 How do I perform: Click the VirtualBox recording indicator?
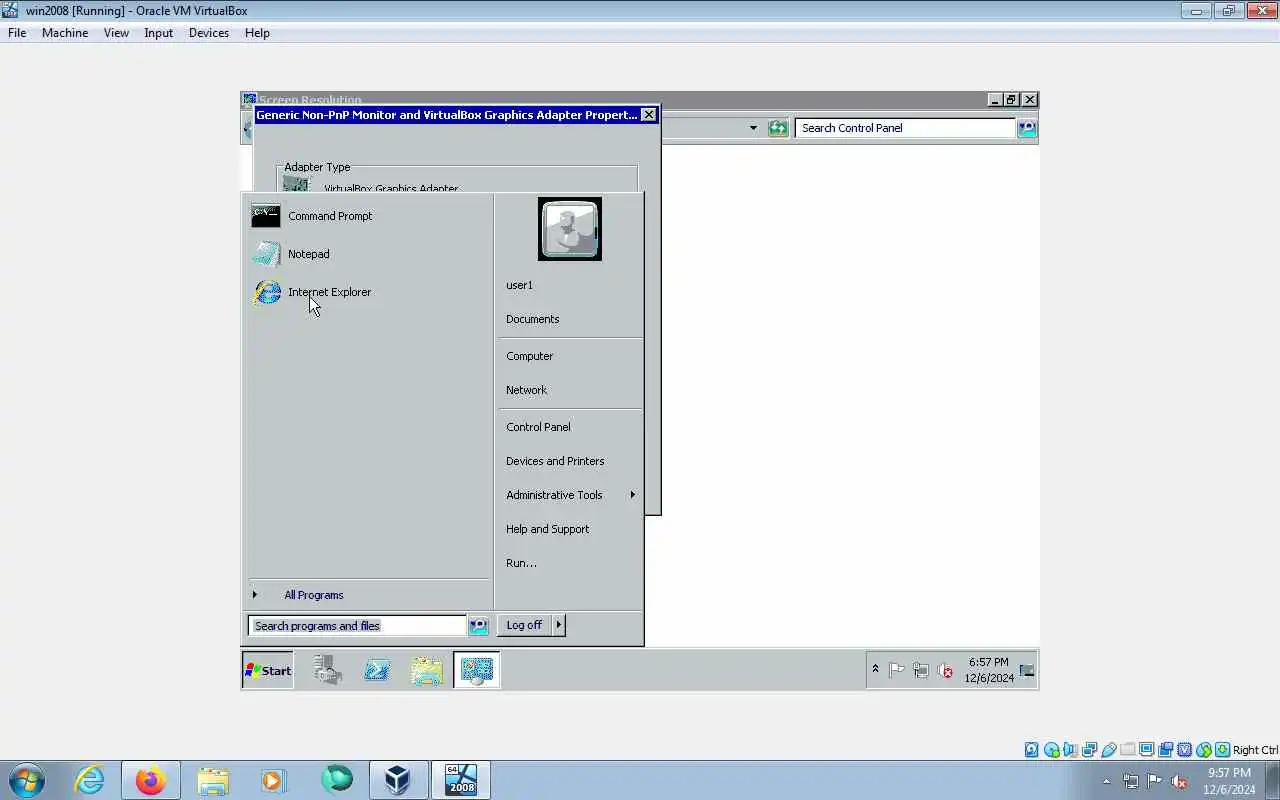[x=1166, y=750]
